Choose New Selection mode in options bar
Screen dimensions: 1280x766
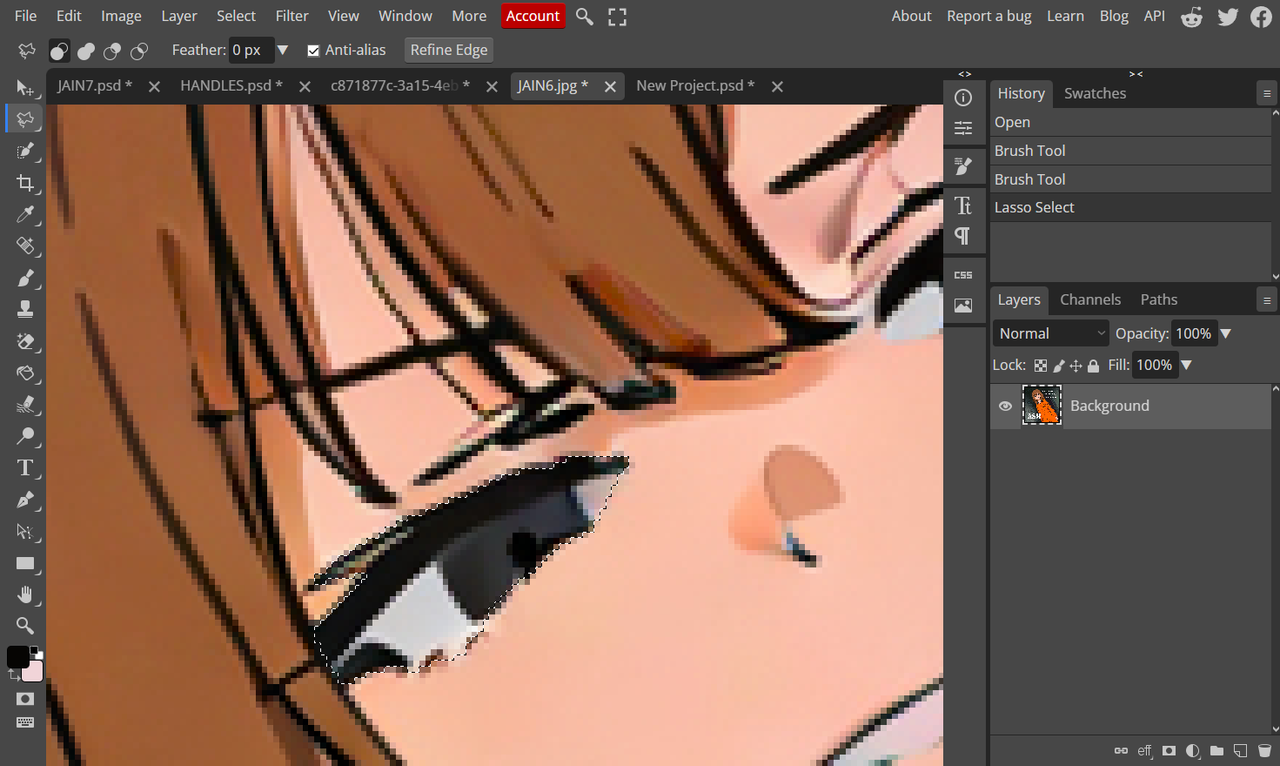[x=60, y=50]
